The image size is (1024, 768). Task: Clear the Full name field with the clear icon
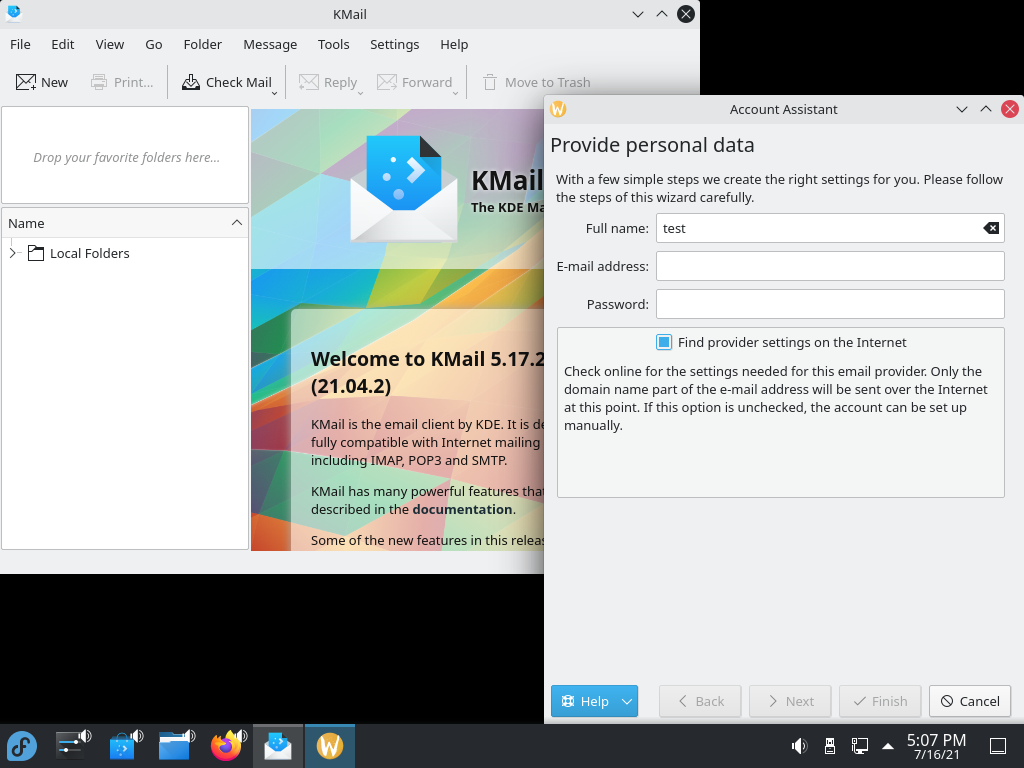point(991,228)
